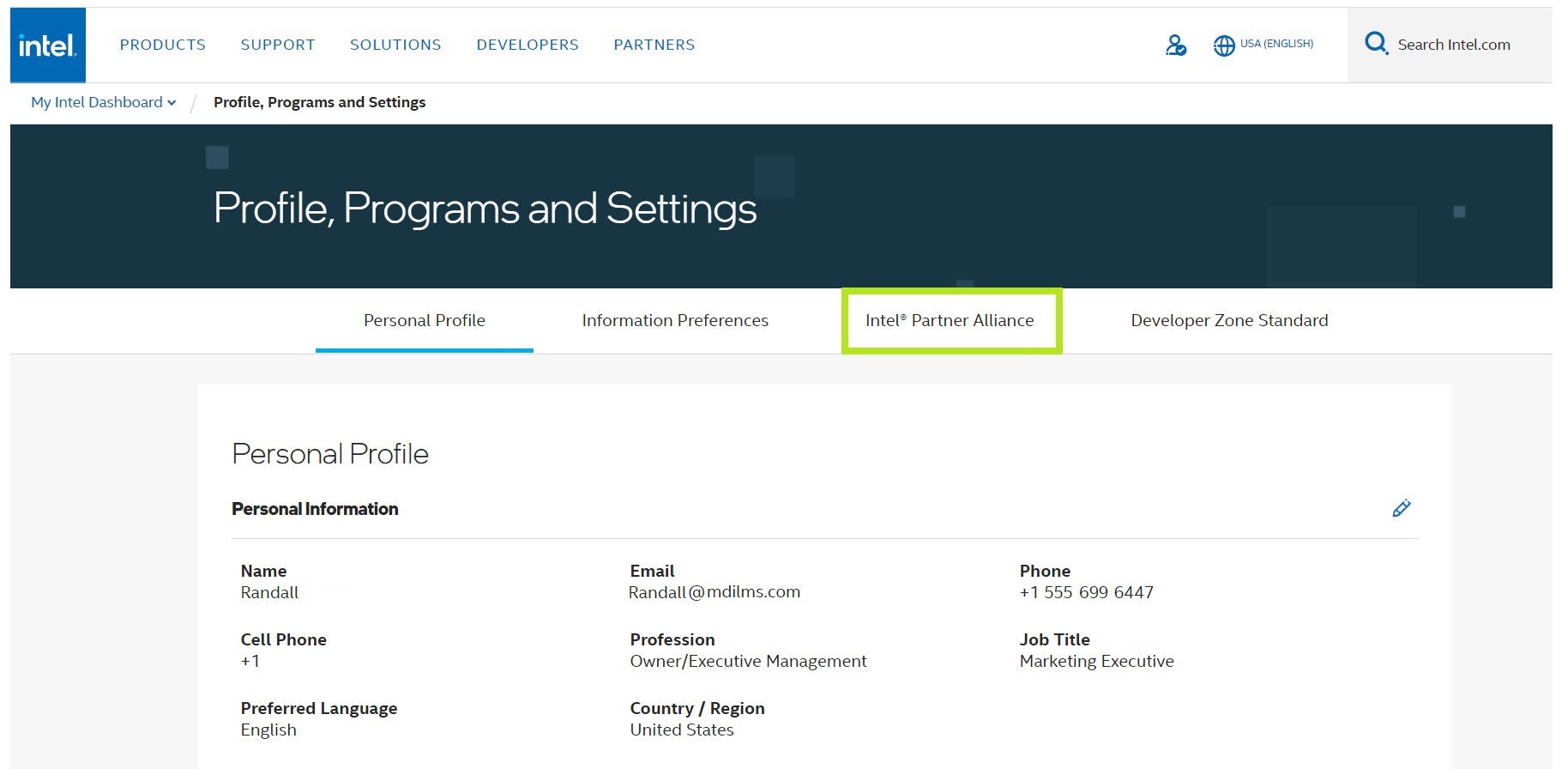1568x769 pixels.
Task: Open the Products menu
Action: (163, 45)
